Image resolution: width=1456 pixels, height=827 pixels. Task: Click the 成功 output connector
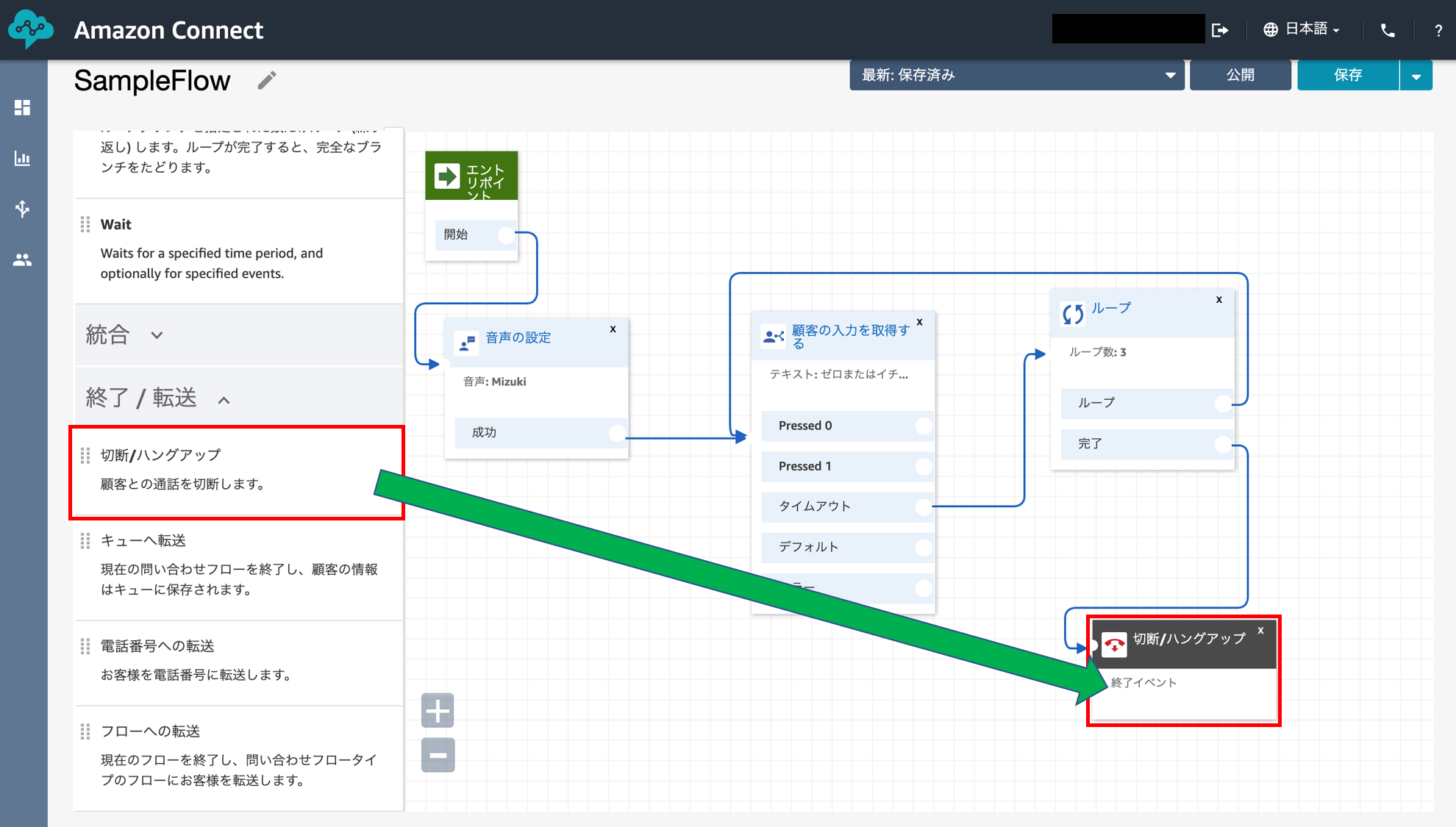617,433
